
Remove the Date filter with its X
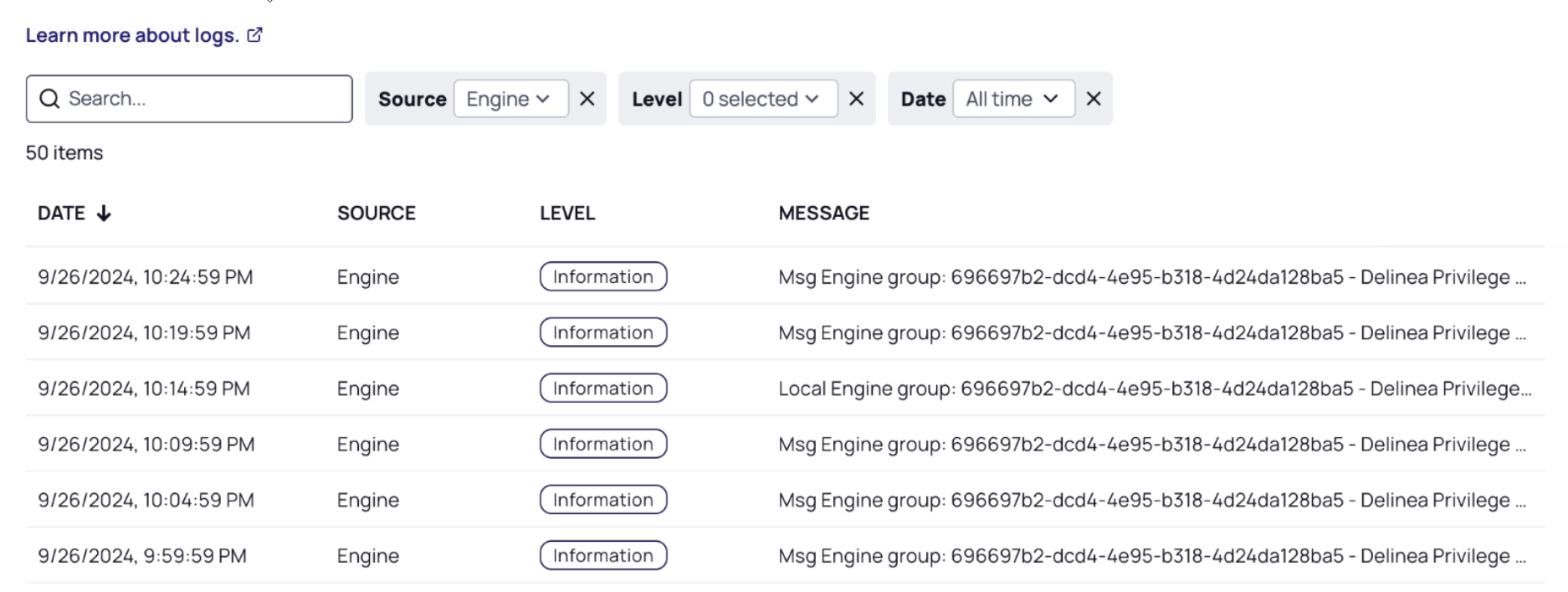click(1093, 99)
